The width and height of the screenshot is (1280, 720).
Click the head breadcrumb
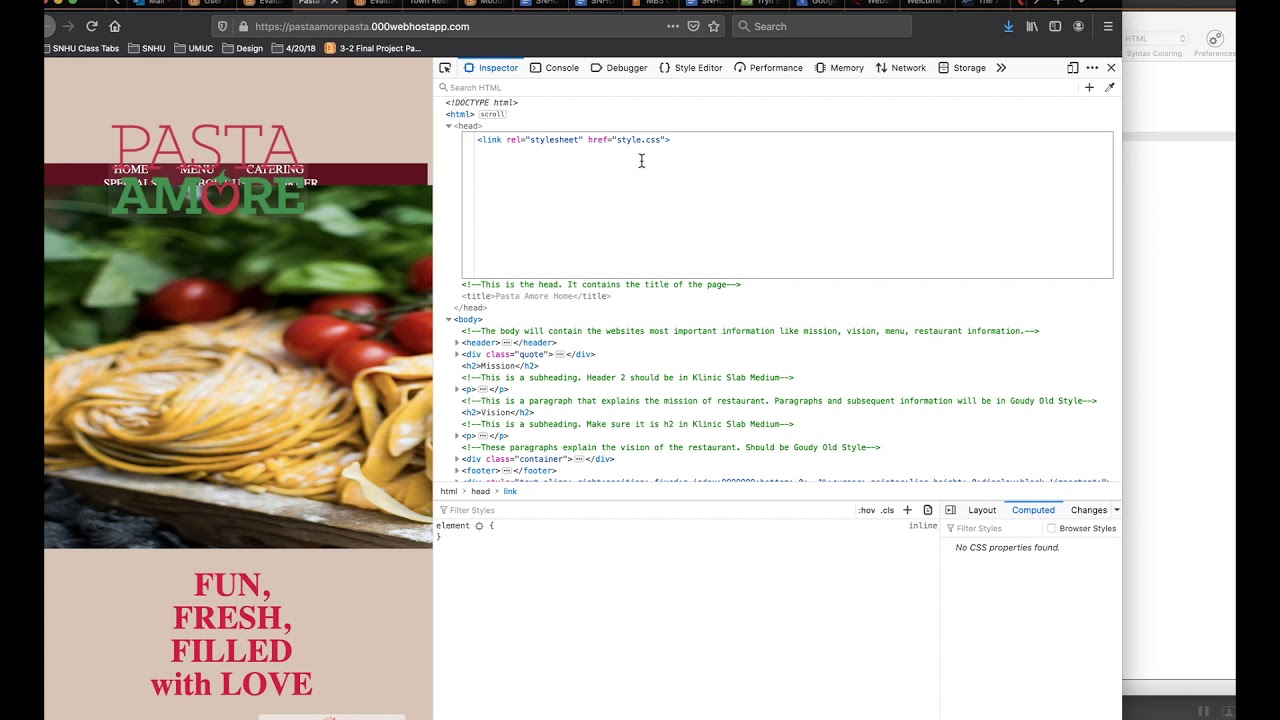(480, 492)
